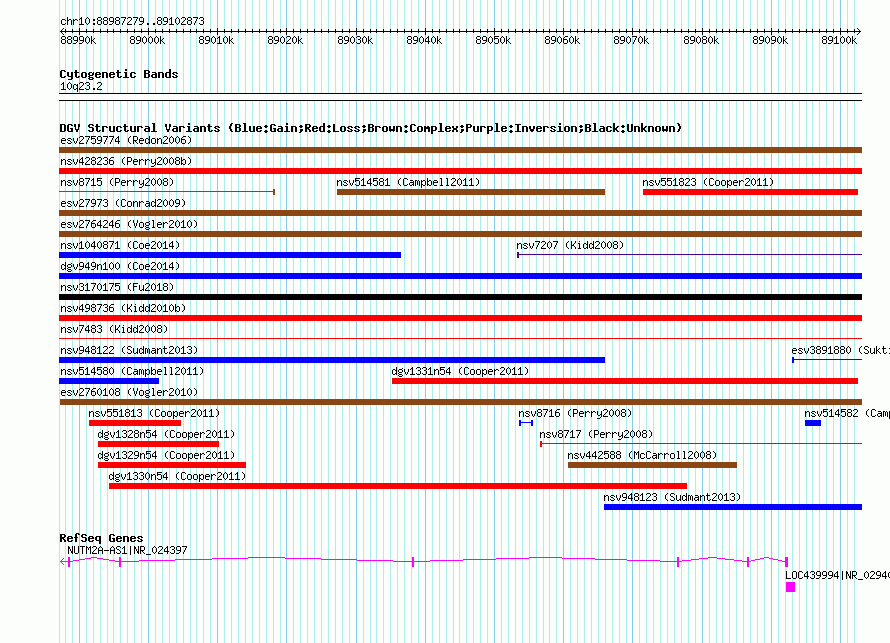Open the nsv7483 (Kidd2008) thin red line
Screen dimensions: 890x643
point(460,339)
